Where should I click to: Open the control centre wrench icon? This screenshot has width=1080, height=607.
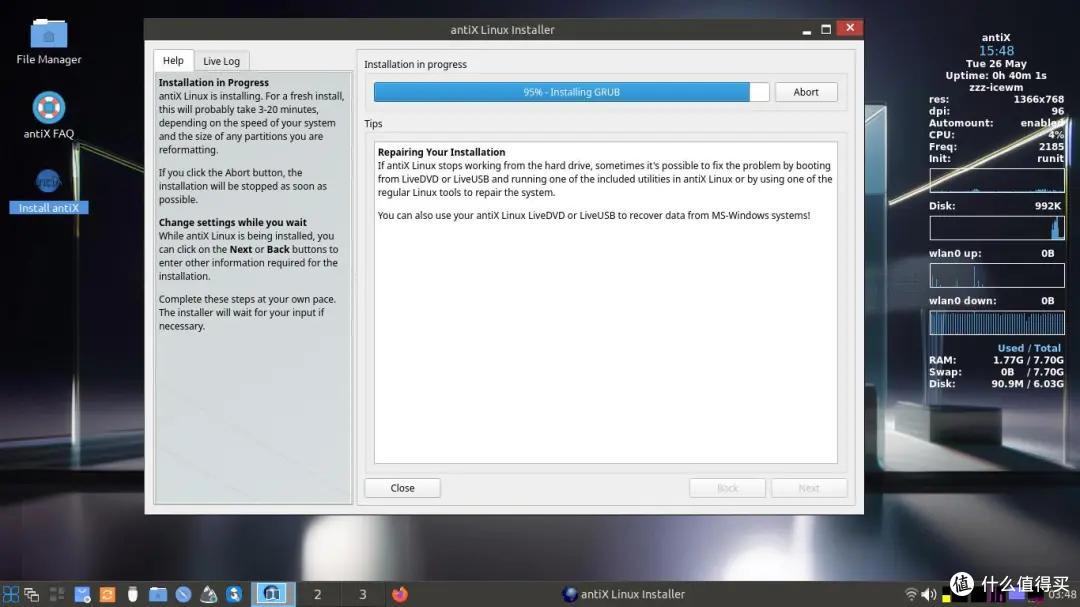[234, 594]
